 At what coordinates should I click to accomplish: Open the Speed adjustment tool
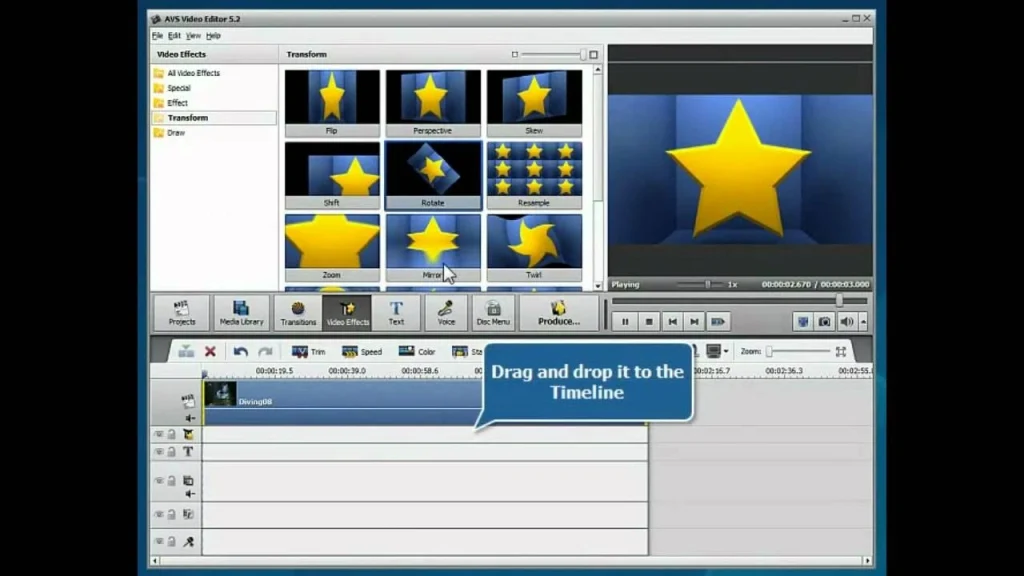point(362,351)
